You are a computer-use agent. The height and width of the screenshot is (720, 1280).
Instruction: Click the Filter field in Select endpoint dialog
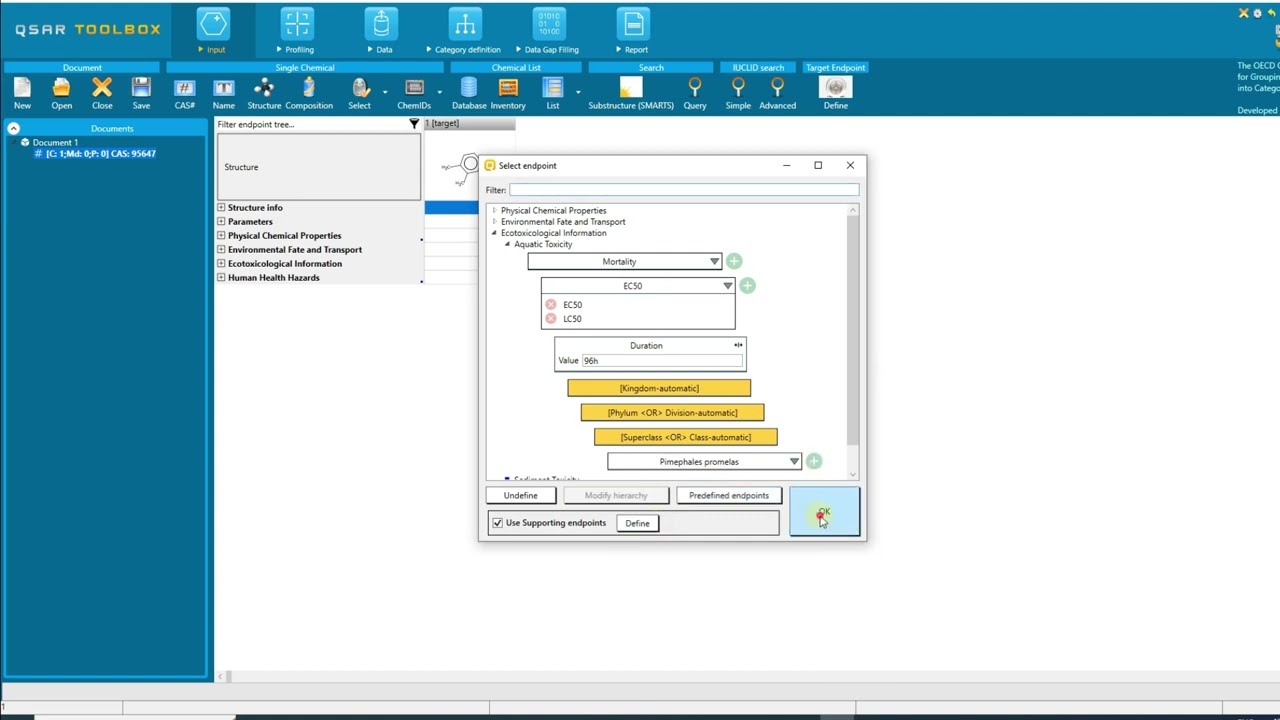(x=684, y=190)
